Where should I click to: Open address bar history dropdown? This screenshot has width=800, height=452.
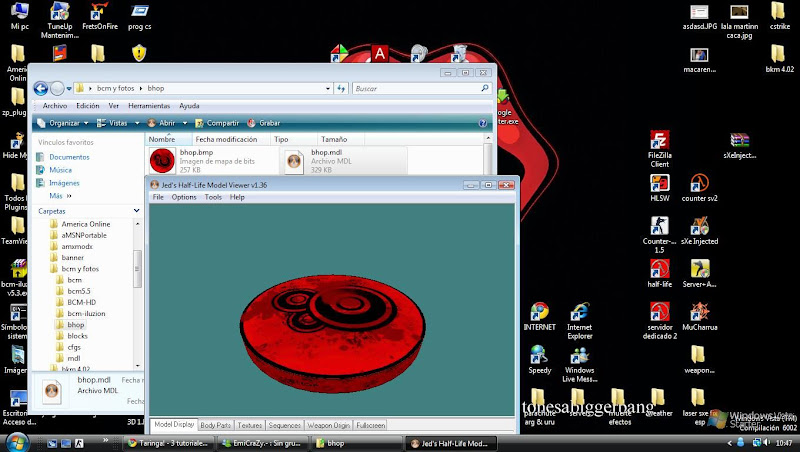click(328, 88)
